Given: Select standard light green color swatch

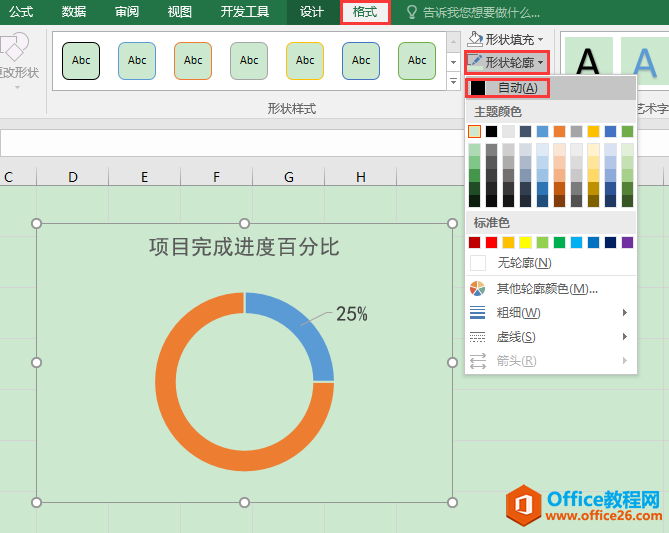Looking at the screenshot, I should coord(542,242).
